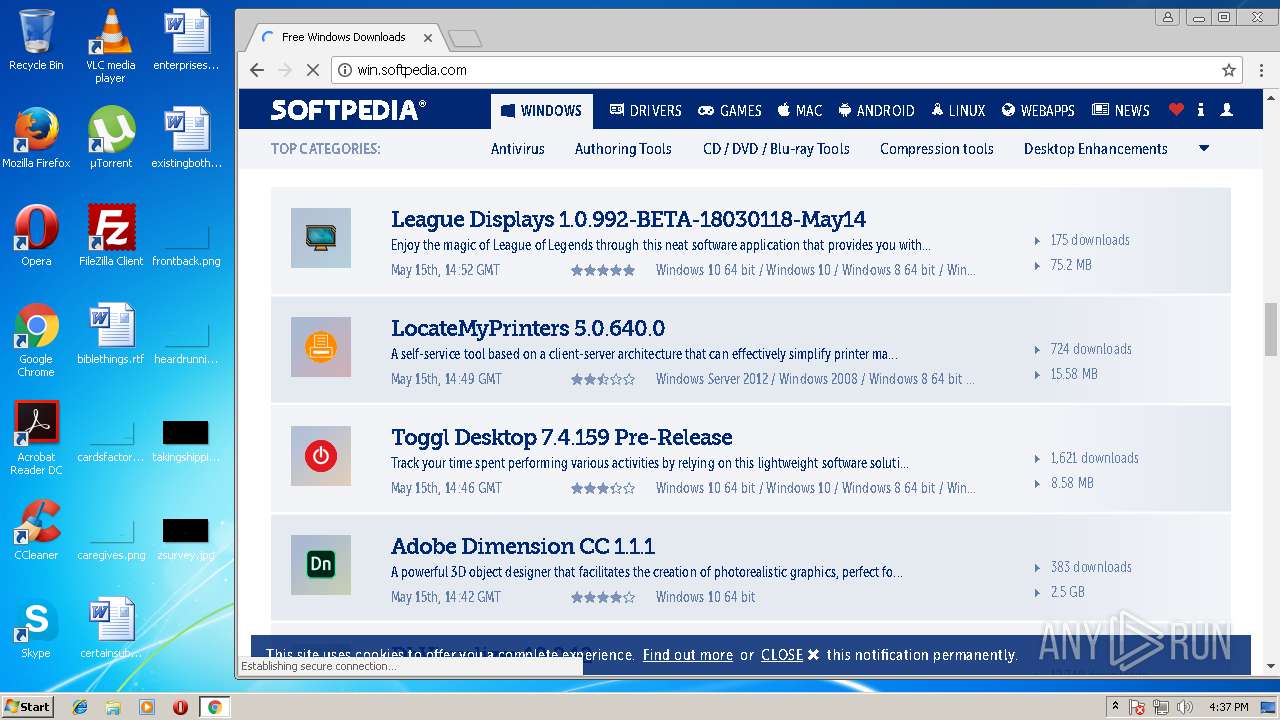The image size is (1280, 720).
Task: Launch Skype from the desktop
Action: [x=36, y=627]
